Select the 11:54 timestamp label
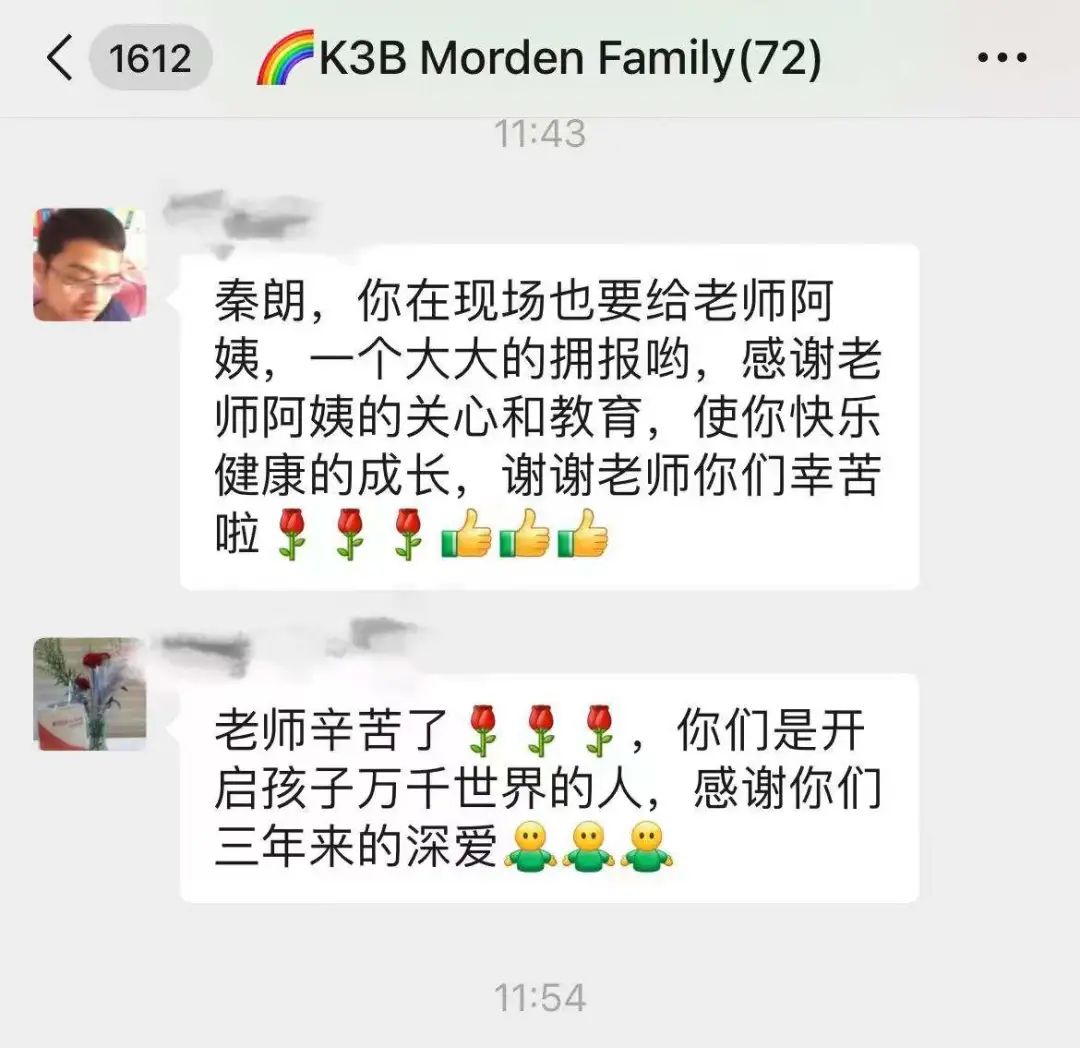 (x=540, y=998)
